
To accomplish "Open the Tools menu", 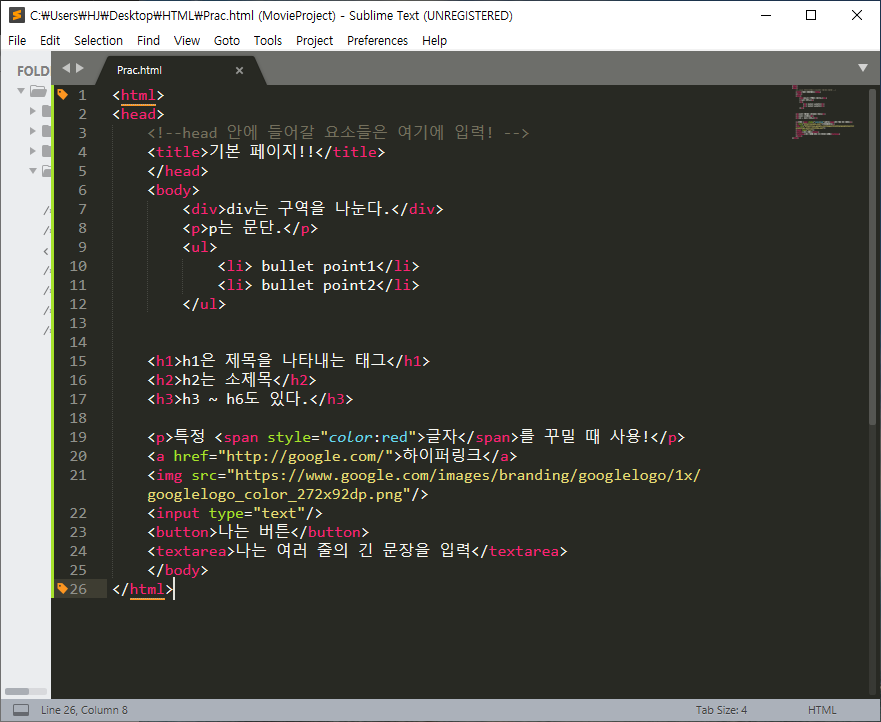I will [x=267, y=40].
